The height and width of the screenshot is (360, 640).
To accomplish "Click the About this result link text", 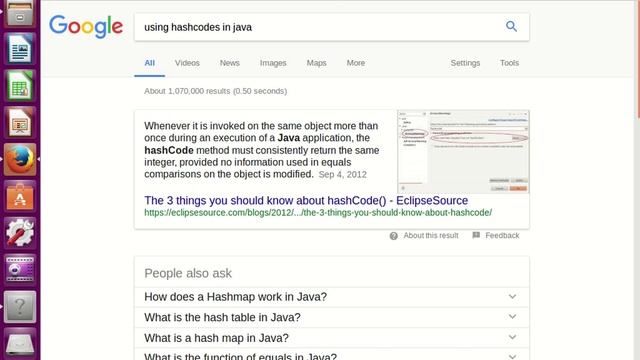I will point(431,236).
